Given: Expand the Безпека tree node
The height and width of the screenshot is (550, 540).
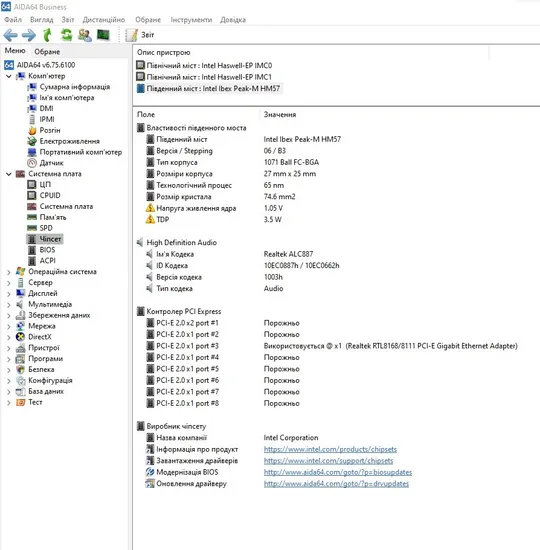Looking at the screenshot, I should tap(9, 370).
